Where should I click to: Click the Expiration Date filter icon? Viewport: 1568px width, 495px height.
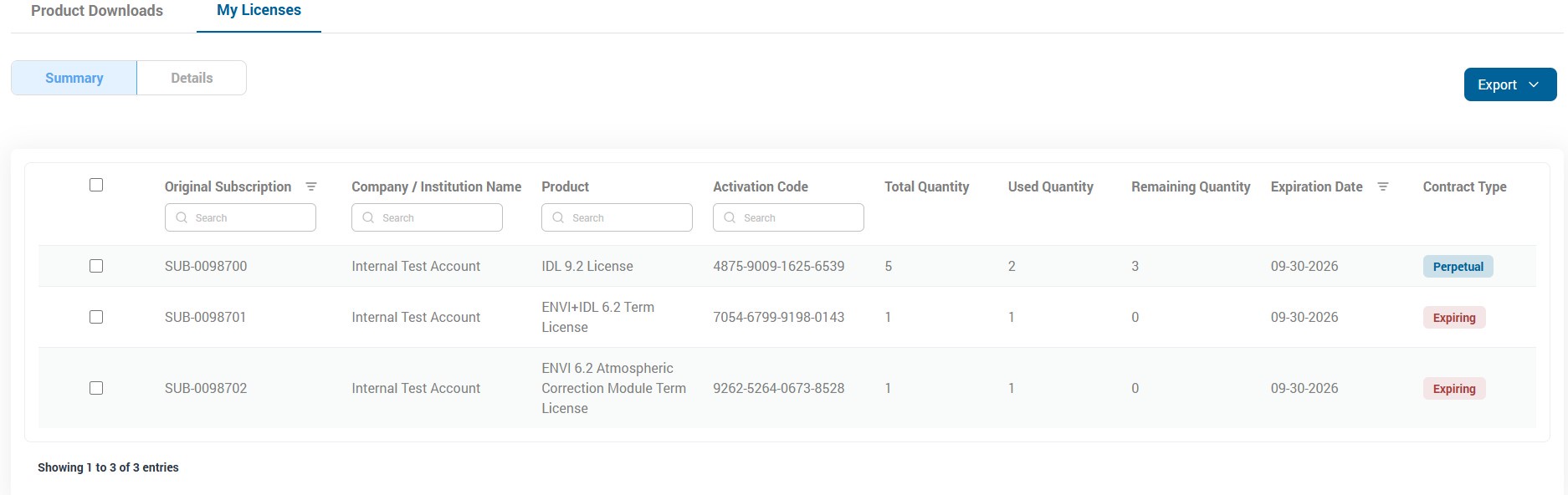(1383, 186)
